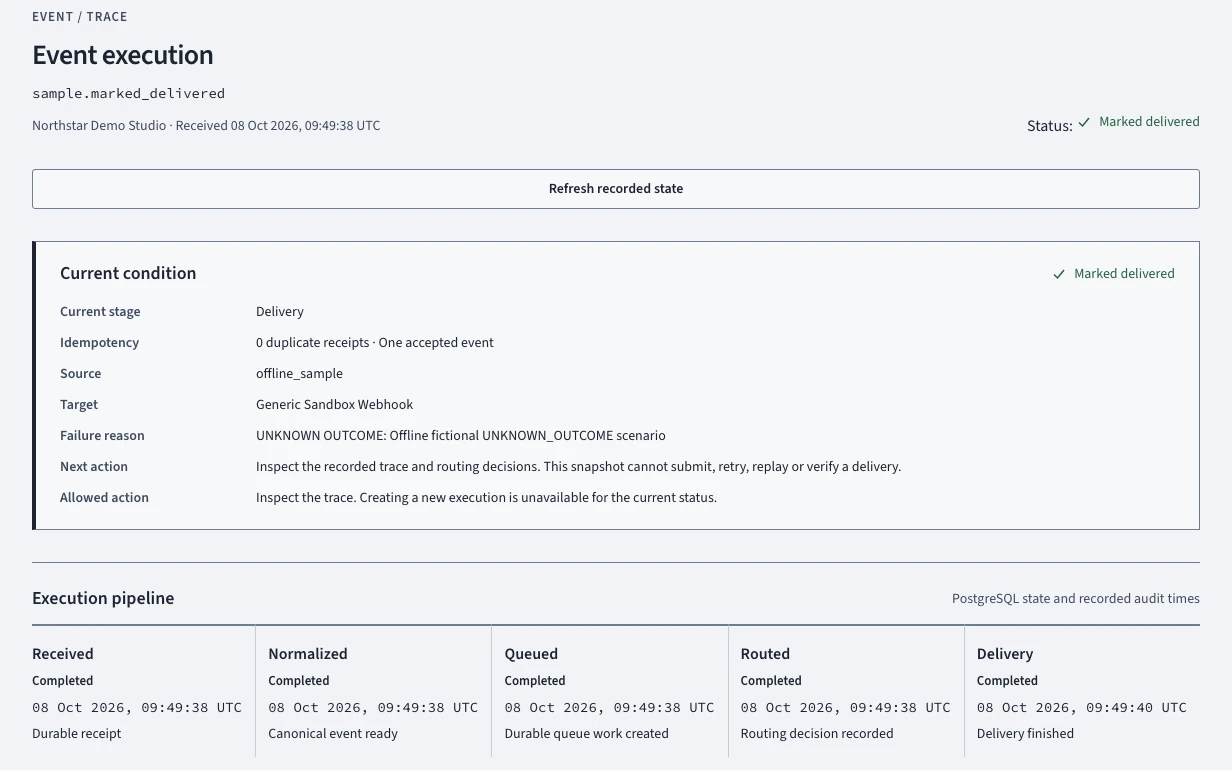Select the Routed stage timestamp
Image resolution: width=1232 pixels, height=770 pixels.
click(846, 707)
